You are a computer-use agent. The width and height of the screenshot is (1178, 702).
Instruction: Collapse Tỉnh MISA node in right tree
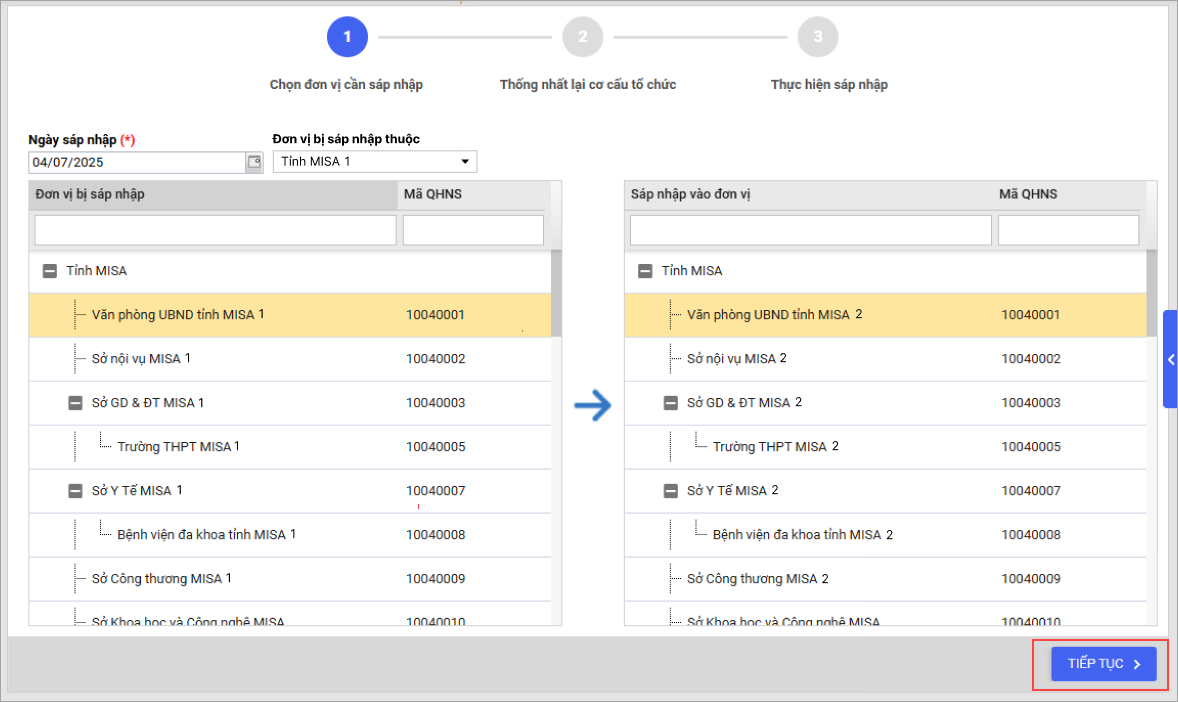[x=645, y=271]
